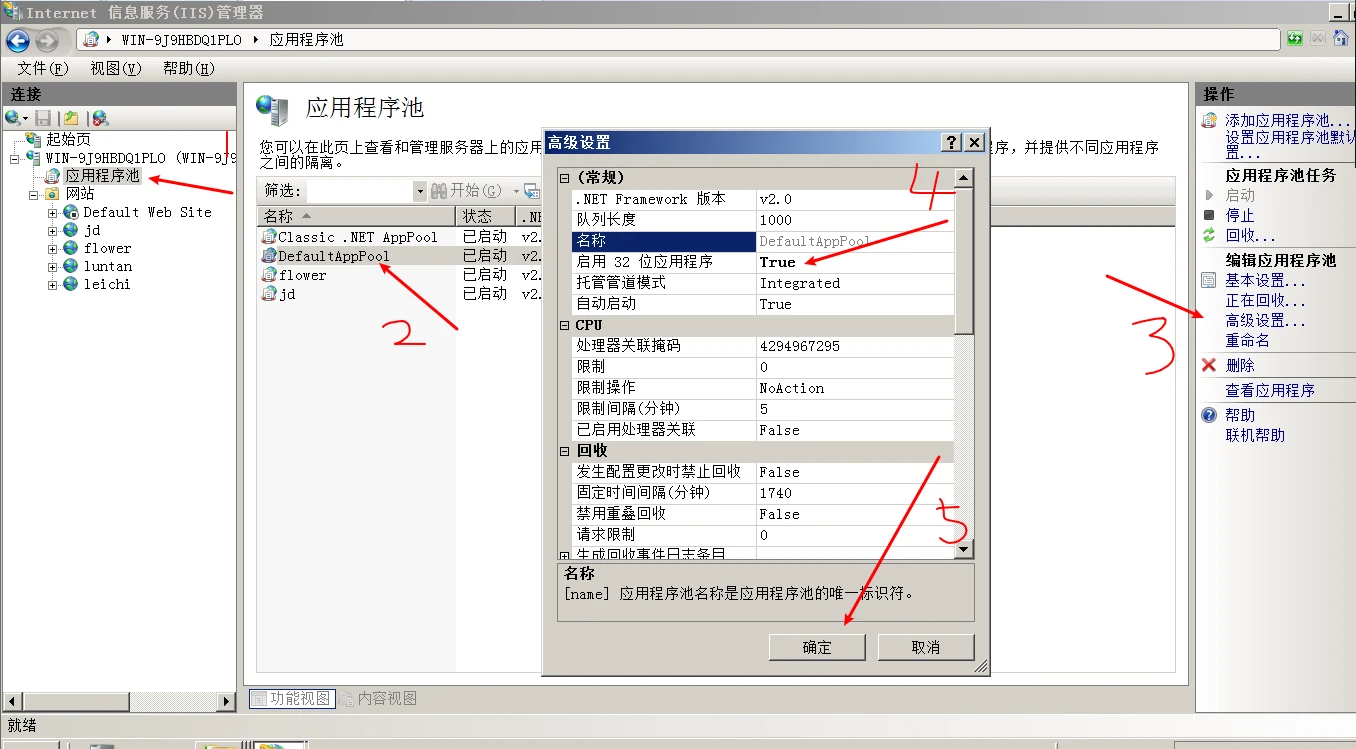Click the 状态 column header
This screenshot has width=1356, height=749.
tap(485, 216)
